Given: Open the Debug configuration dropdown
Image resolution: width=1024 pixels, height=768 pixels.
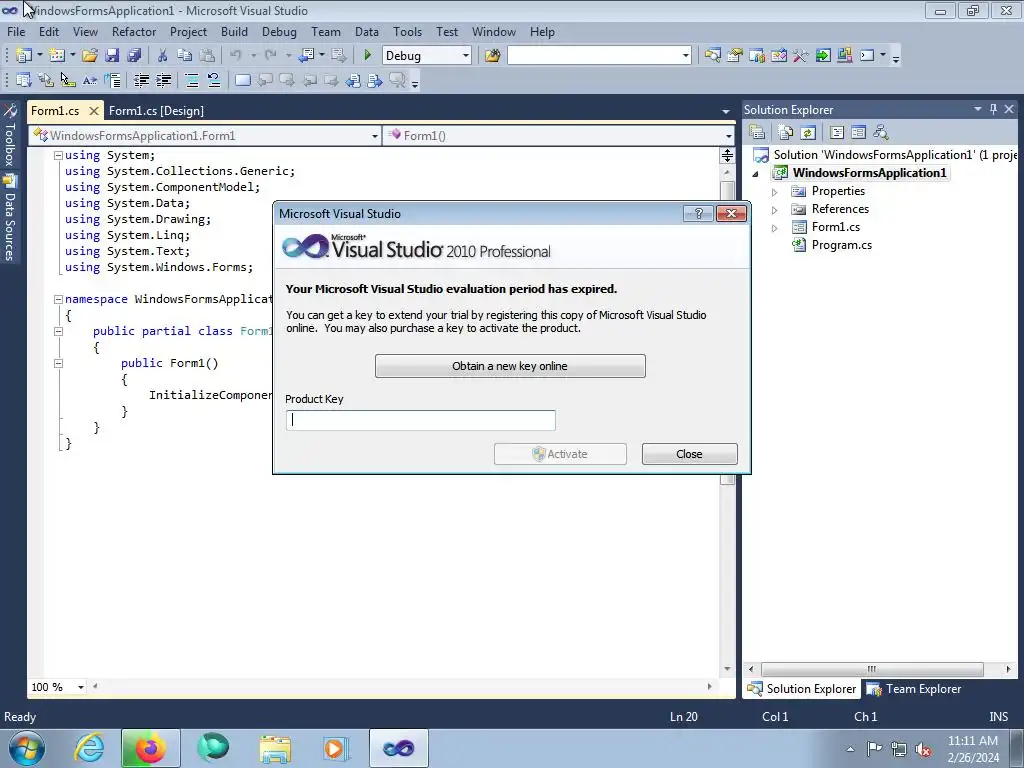Looking at the screenshot, I should point(466,56).
